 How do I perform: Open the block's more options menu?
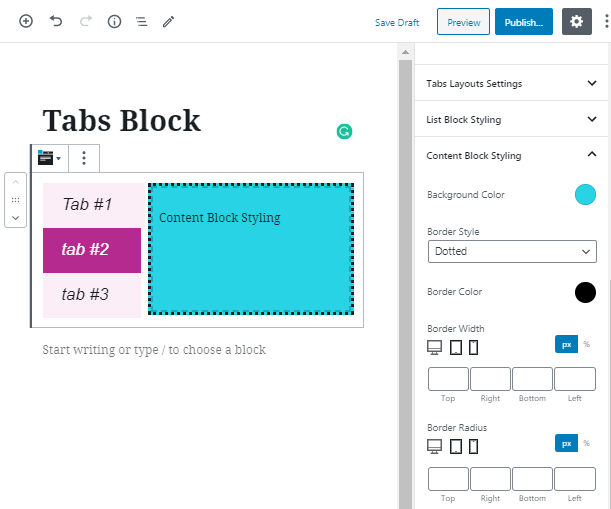84,158
